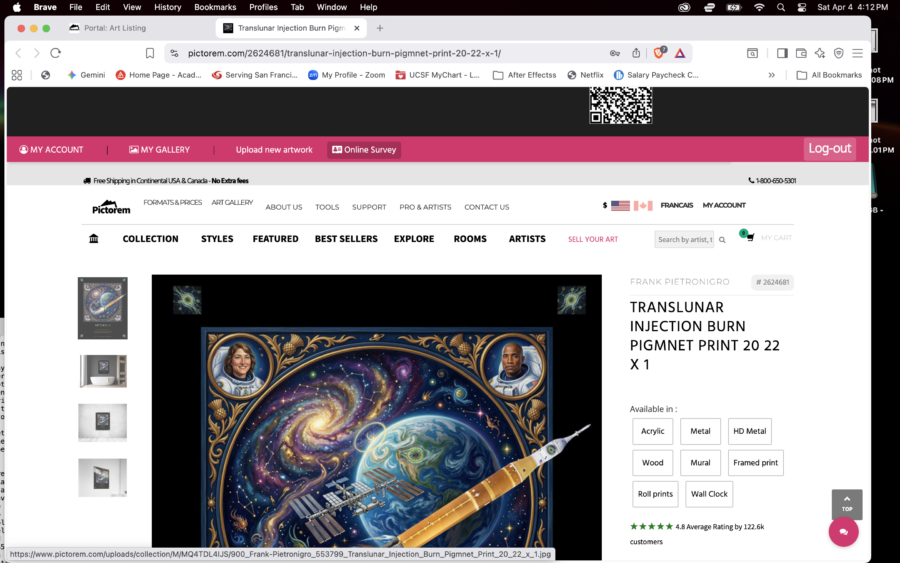Click the search magnifier icon
900x563 pixels.
pyautogui.click(x=720, y=240)
